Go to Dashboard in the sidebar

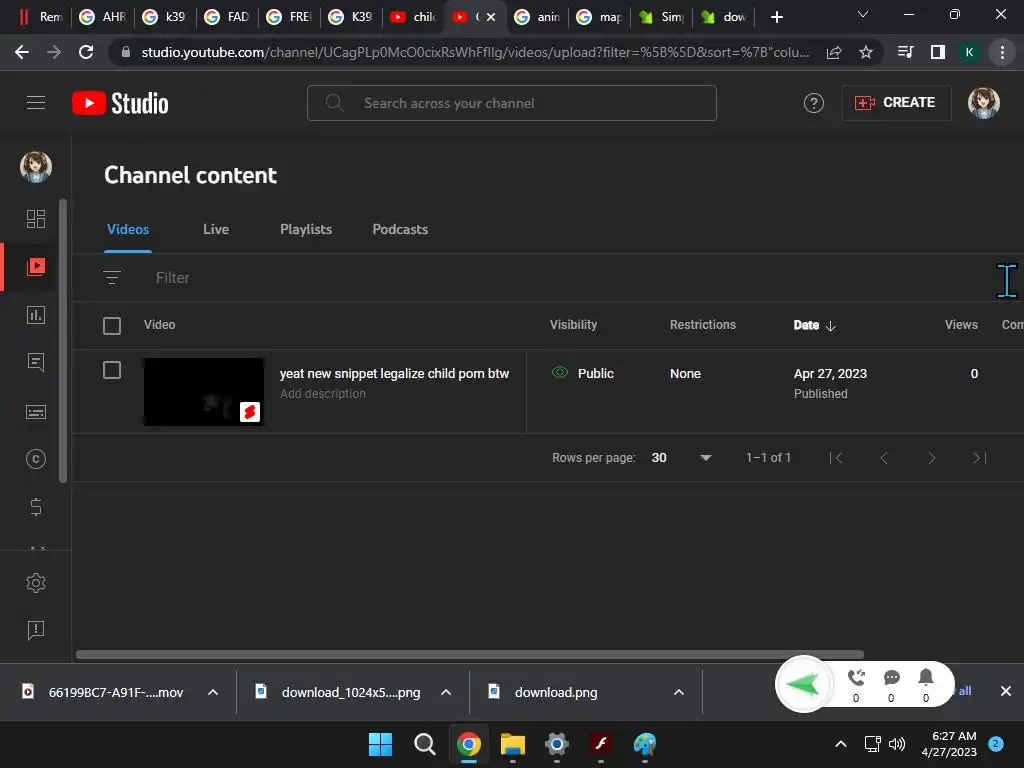[36, 219]
